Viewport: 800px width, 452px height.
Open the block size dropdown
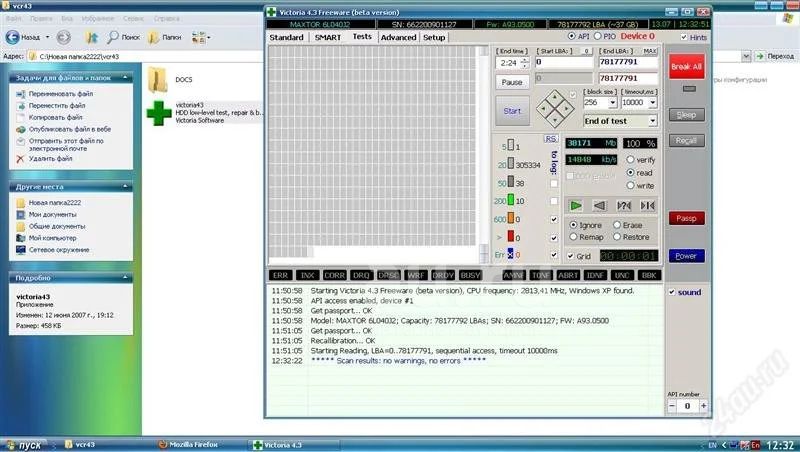coord(613,103)
